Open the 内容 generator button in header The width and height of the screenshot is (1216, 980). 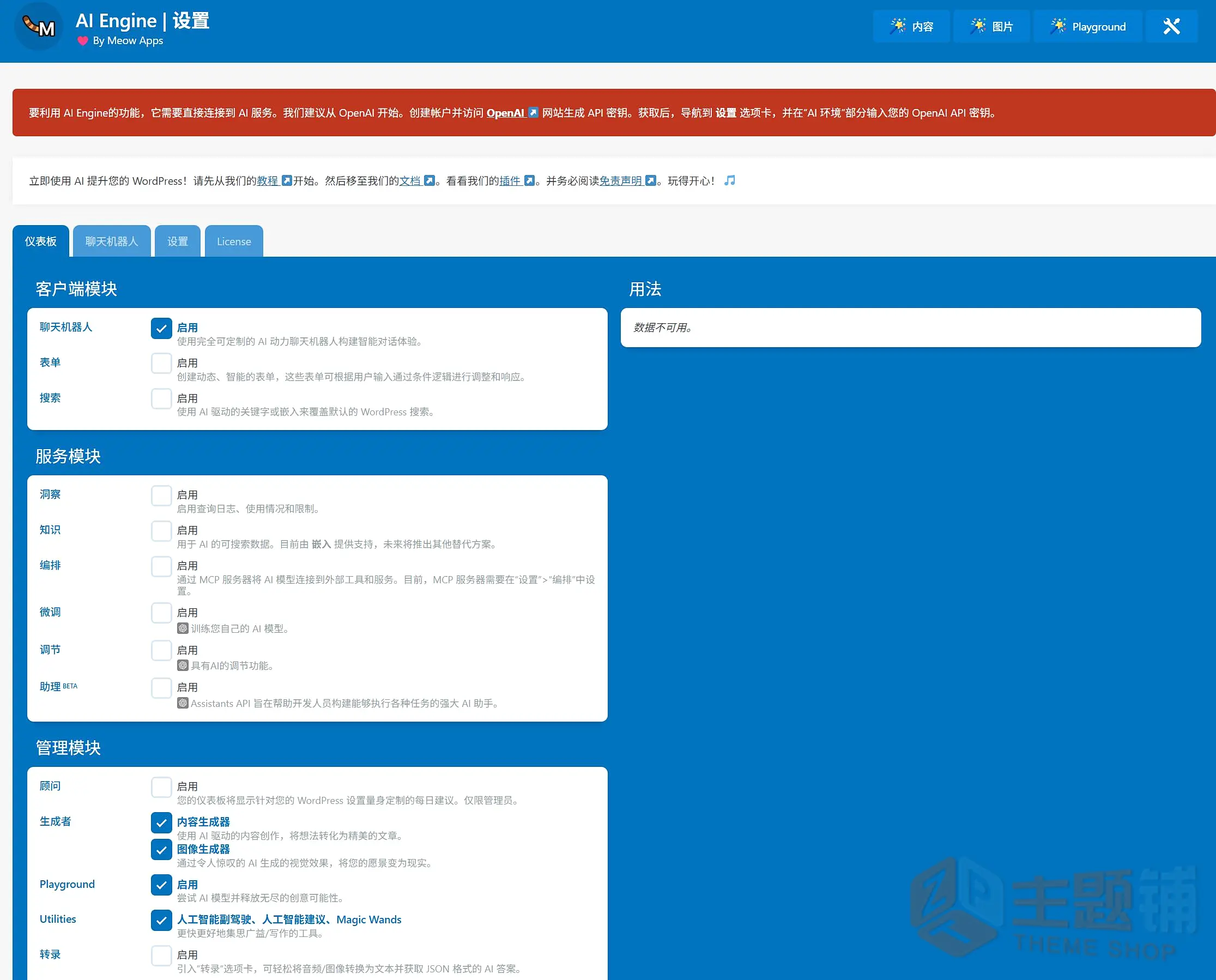pos(911,27)
